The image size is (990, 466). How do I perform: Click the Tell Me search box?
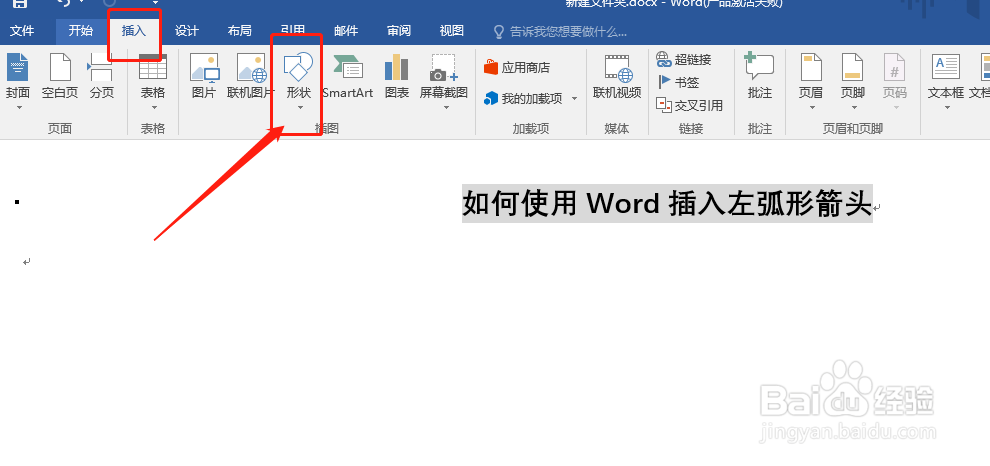point(568,32)
